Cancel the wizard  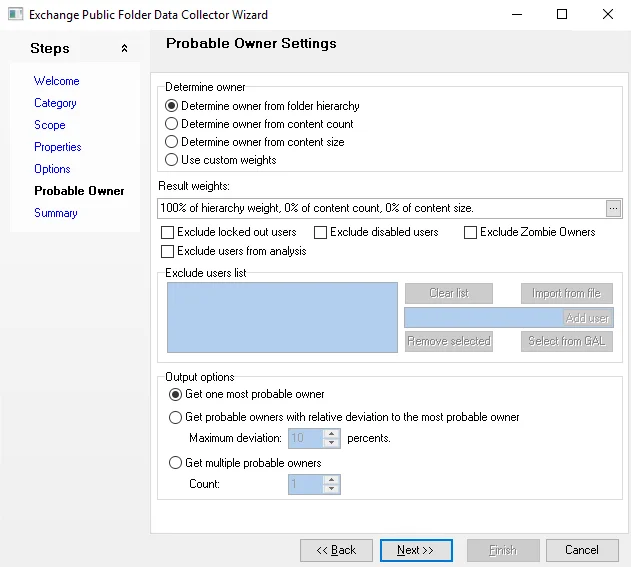[582, 550]
